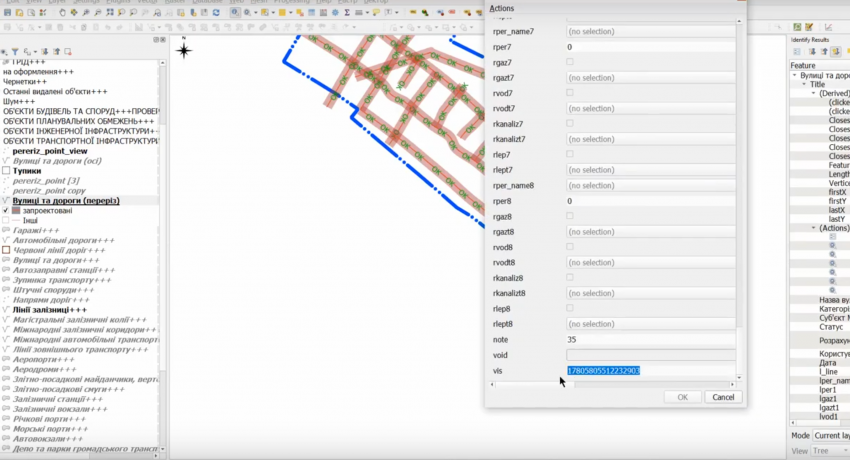Open the rgazt7 dropdown
Screen dimensions: 850x460
pyautogui.click(x=651, y=77)
